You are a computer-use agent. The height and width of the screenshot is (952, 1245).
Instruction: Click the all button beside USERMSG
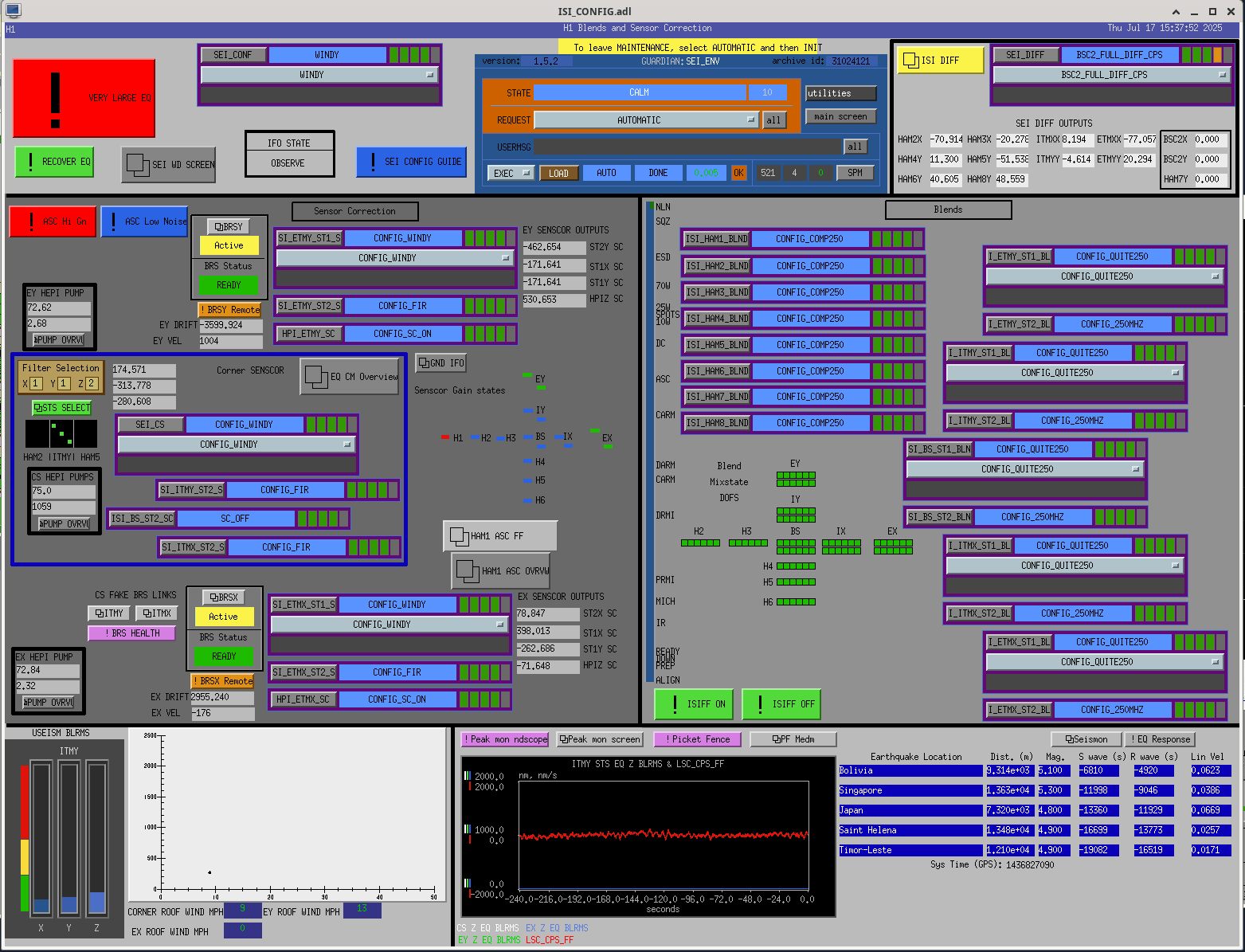pos(855,147)
